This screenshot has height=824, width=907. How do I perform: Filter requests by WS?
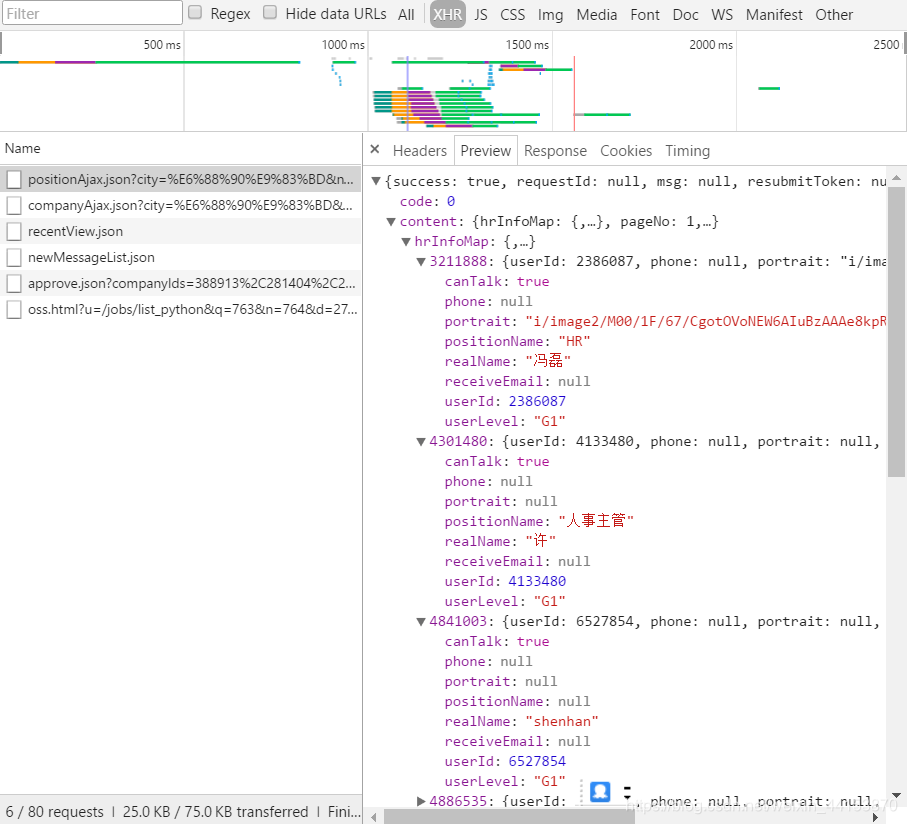(722, 14)
